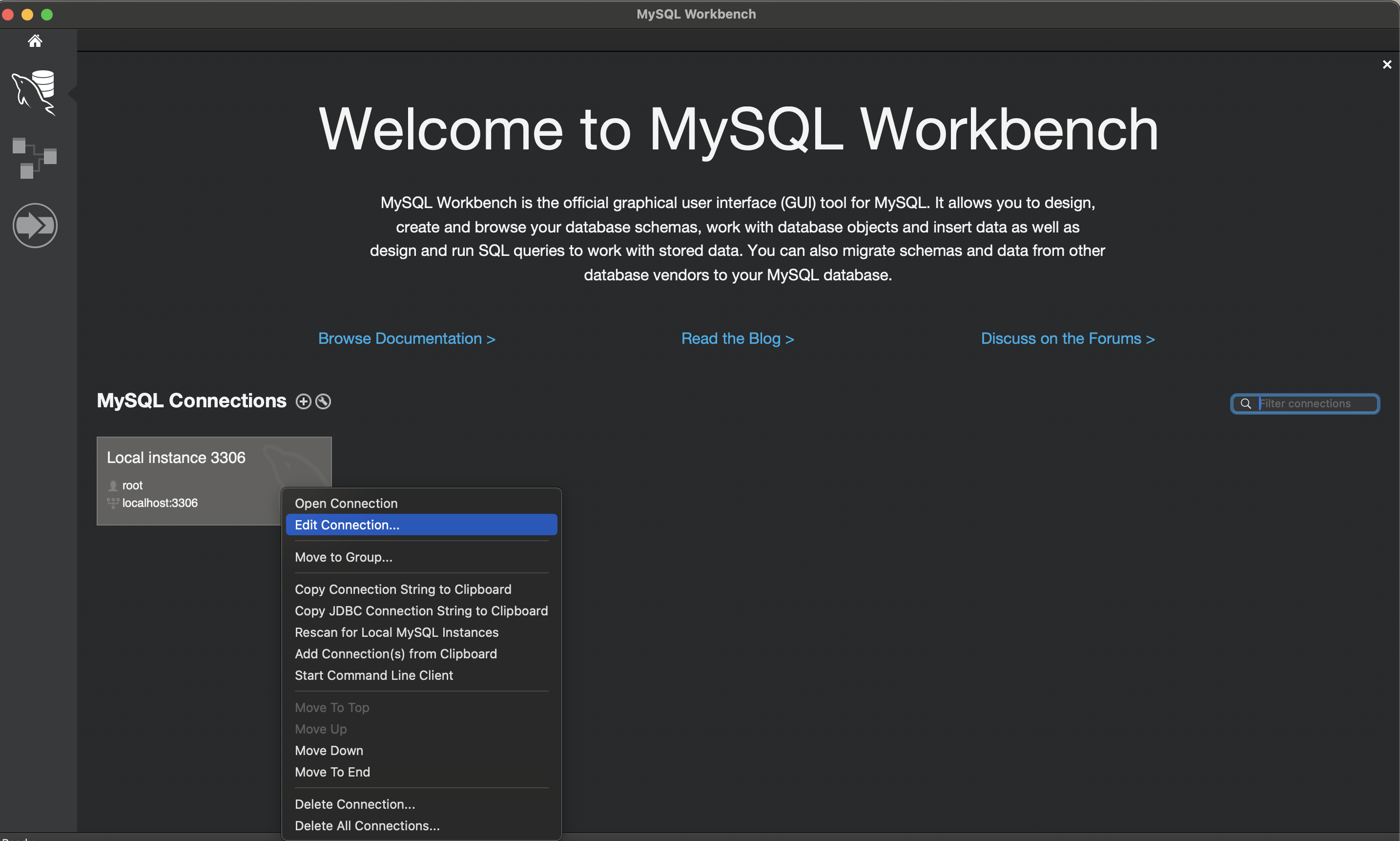Select Move to Group... menu entry

(x=421, y=557)
